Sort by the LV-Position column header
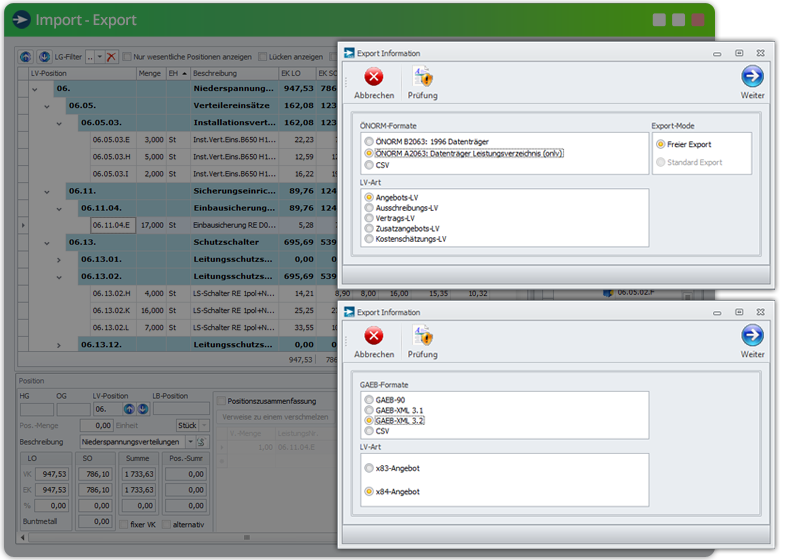 (82, 73)
